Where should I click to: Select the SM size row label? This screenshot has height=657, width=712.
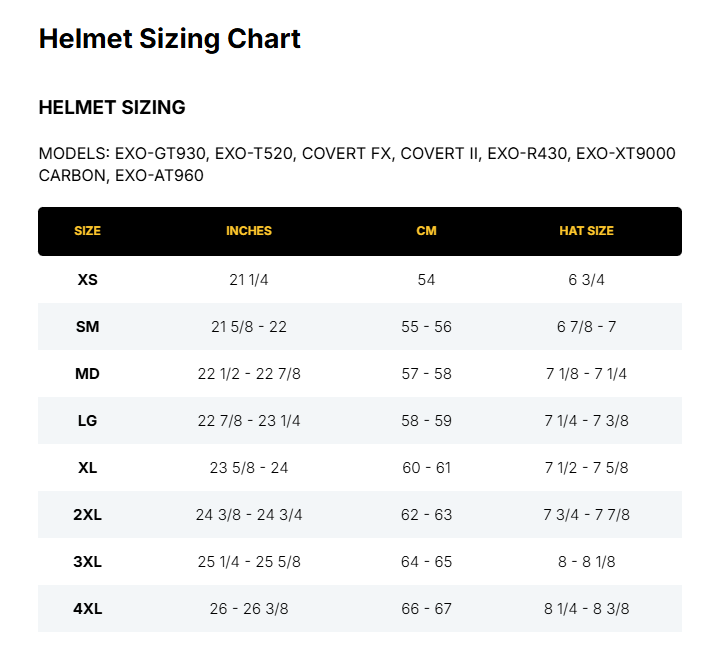click(x=87, y=327)
